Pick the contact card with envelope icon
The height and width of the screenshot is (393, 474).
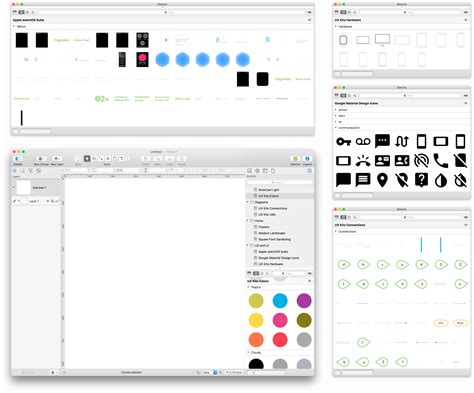pyautogui.click(x=382, y=161)
